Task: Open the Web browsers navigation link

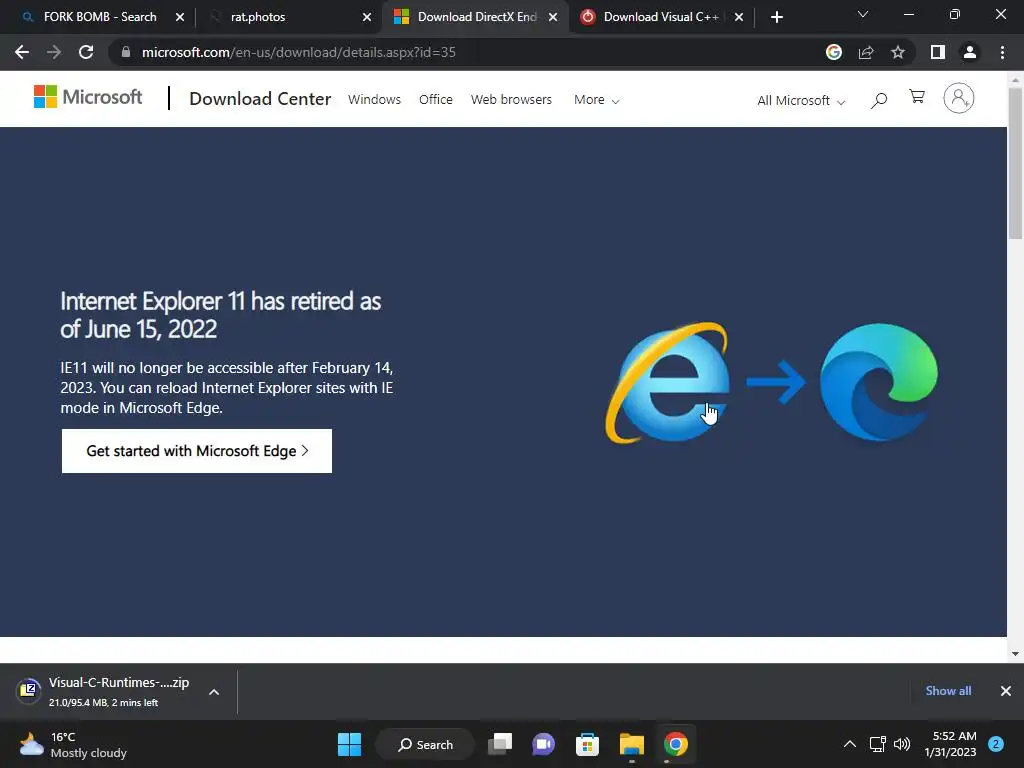Action: (511, 100)
